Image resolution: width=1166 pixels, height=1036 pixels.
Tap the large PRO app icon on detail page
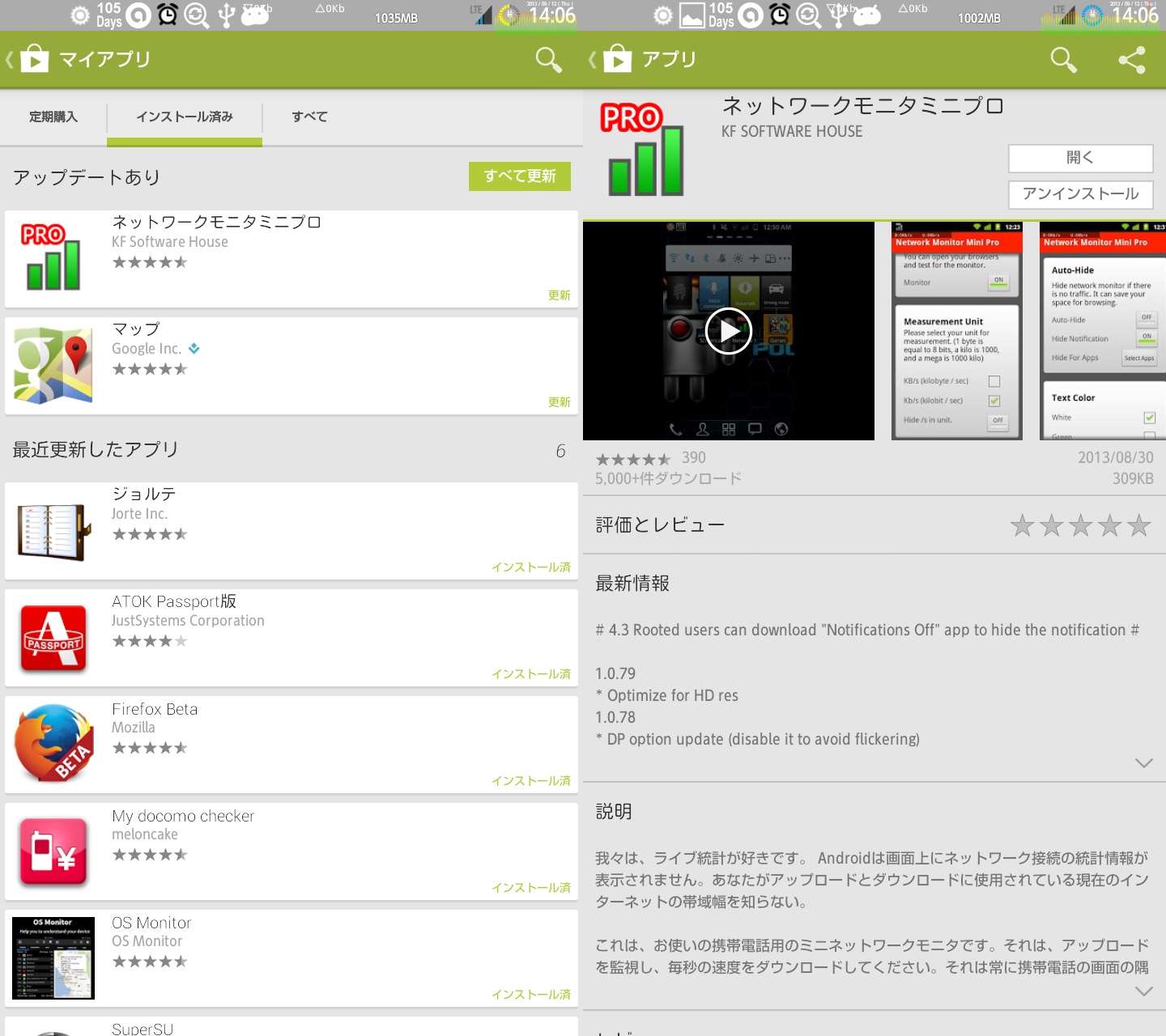pos(644,150)
